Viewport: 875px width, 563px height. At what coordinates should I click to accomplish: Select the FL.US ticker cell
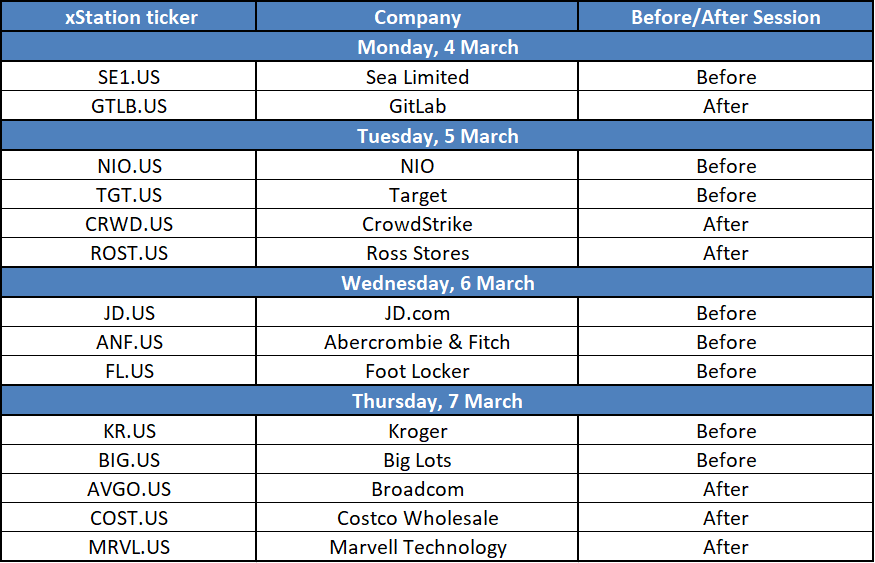click(x=128, y=370)
